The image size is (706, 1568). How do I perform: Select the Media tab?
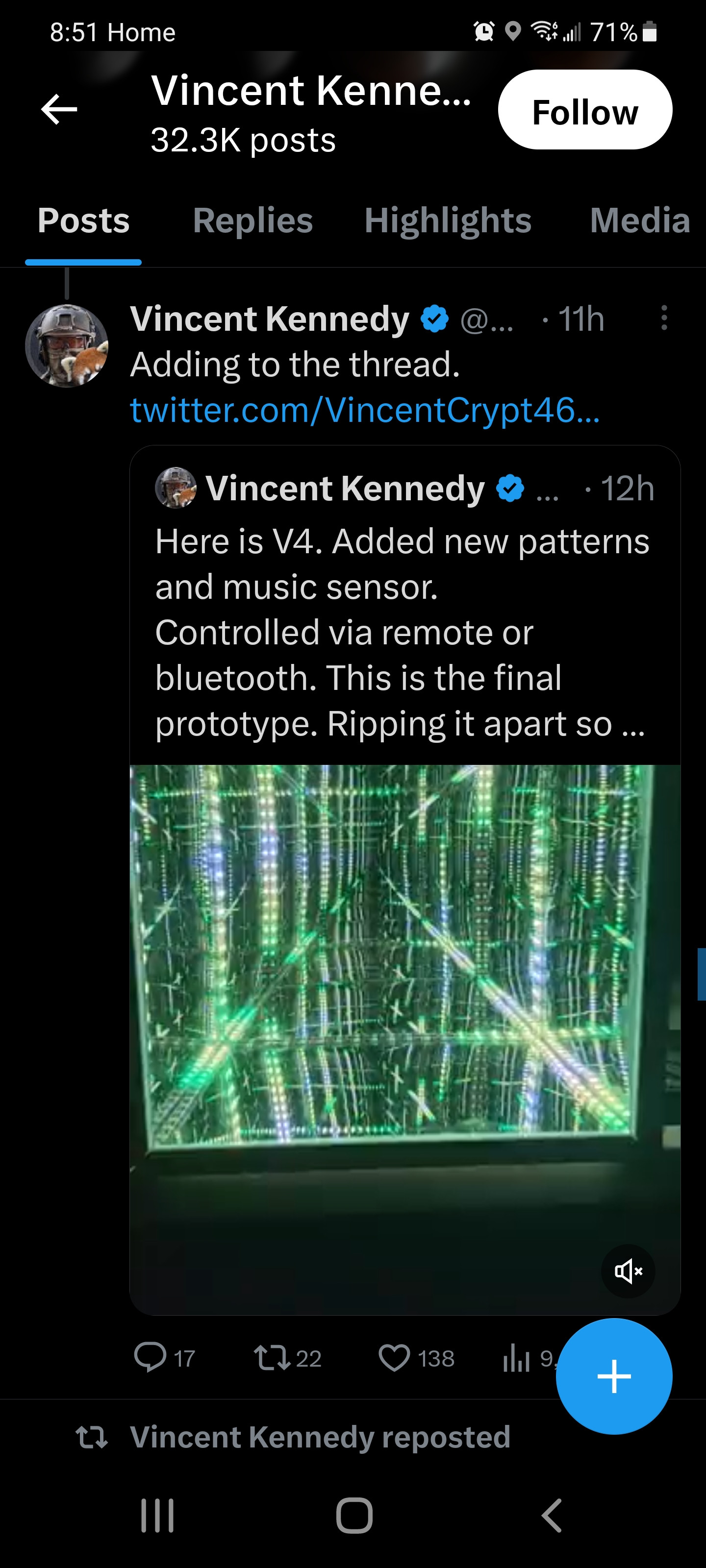click(639, 220)
